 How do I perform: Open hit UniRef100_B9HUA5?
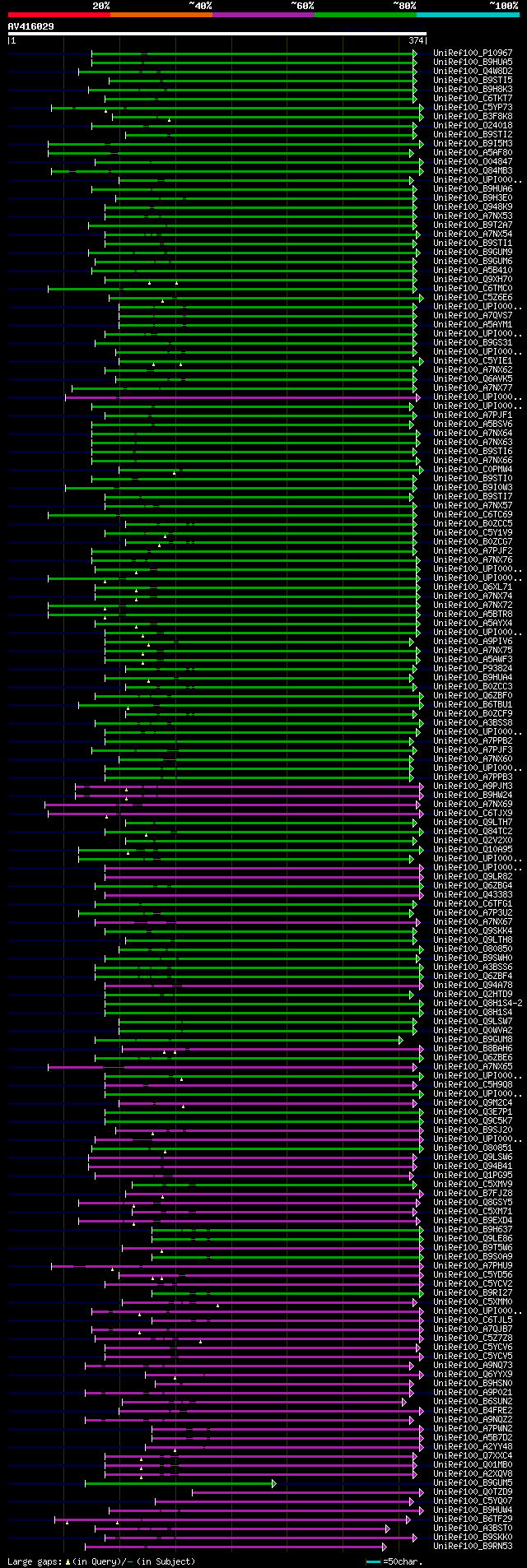(473, 62)
